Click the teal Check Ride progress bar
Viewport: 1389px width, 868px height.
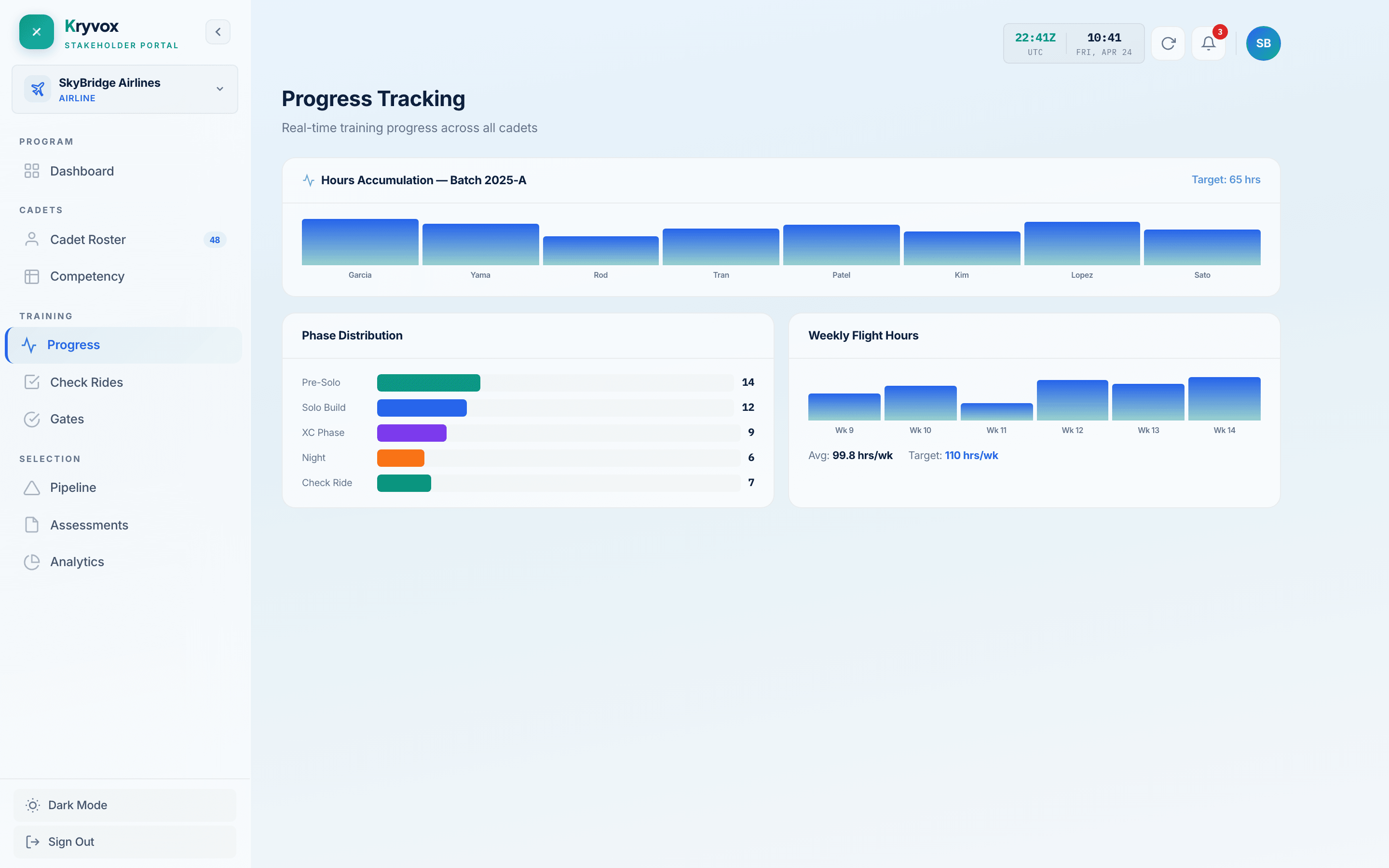pos(404,483)
